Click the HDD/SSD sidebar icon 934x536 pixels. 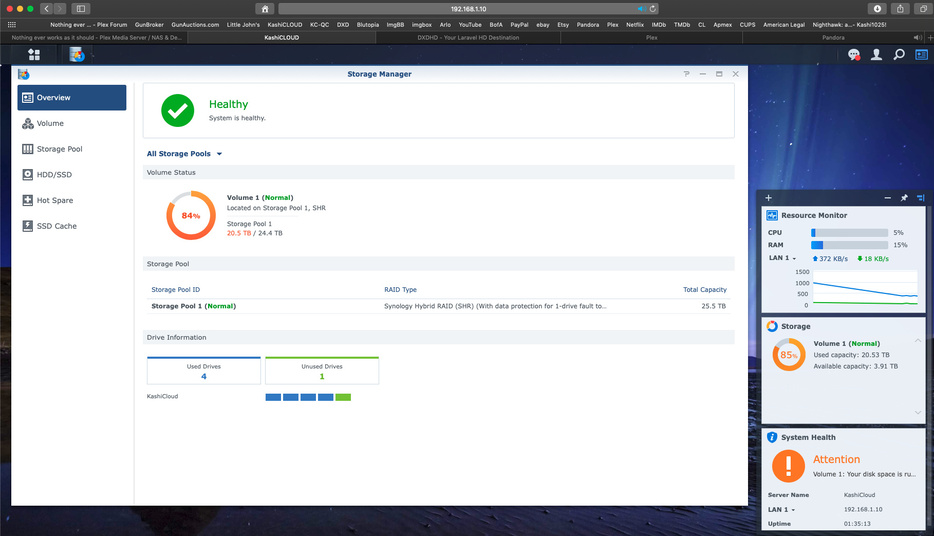[27, 174]
